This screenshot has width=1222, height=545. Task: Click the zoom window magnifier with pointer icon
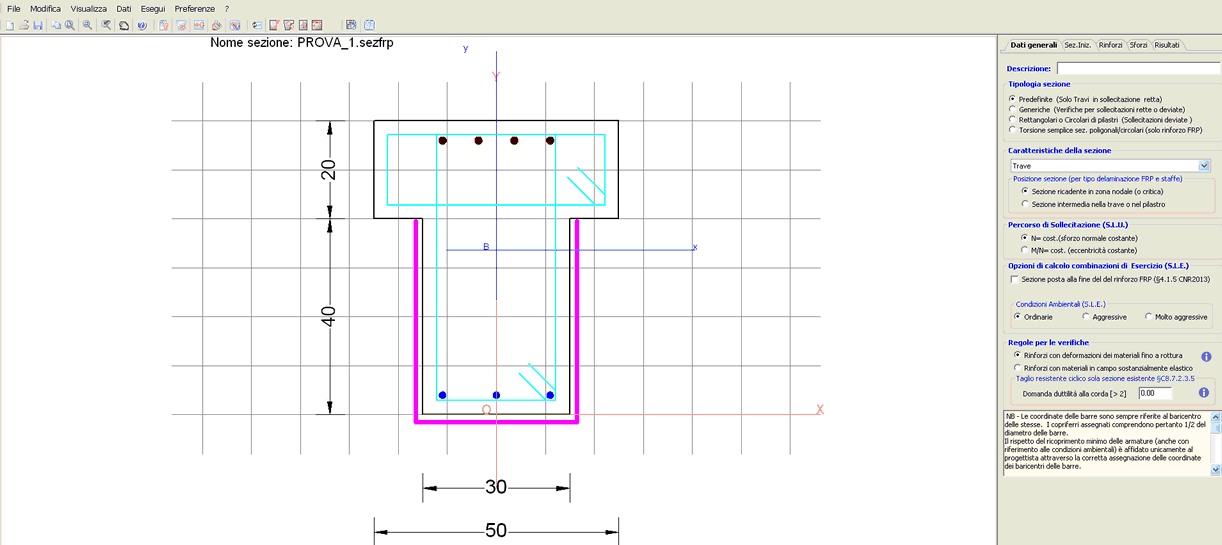click(x=105, y=25)
